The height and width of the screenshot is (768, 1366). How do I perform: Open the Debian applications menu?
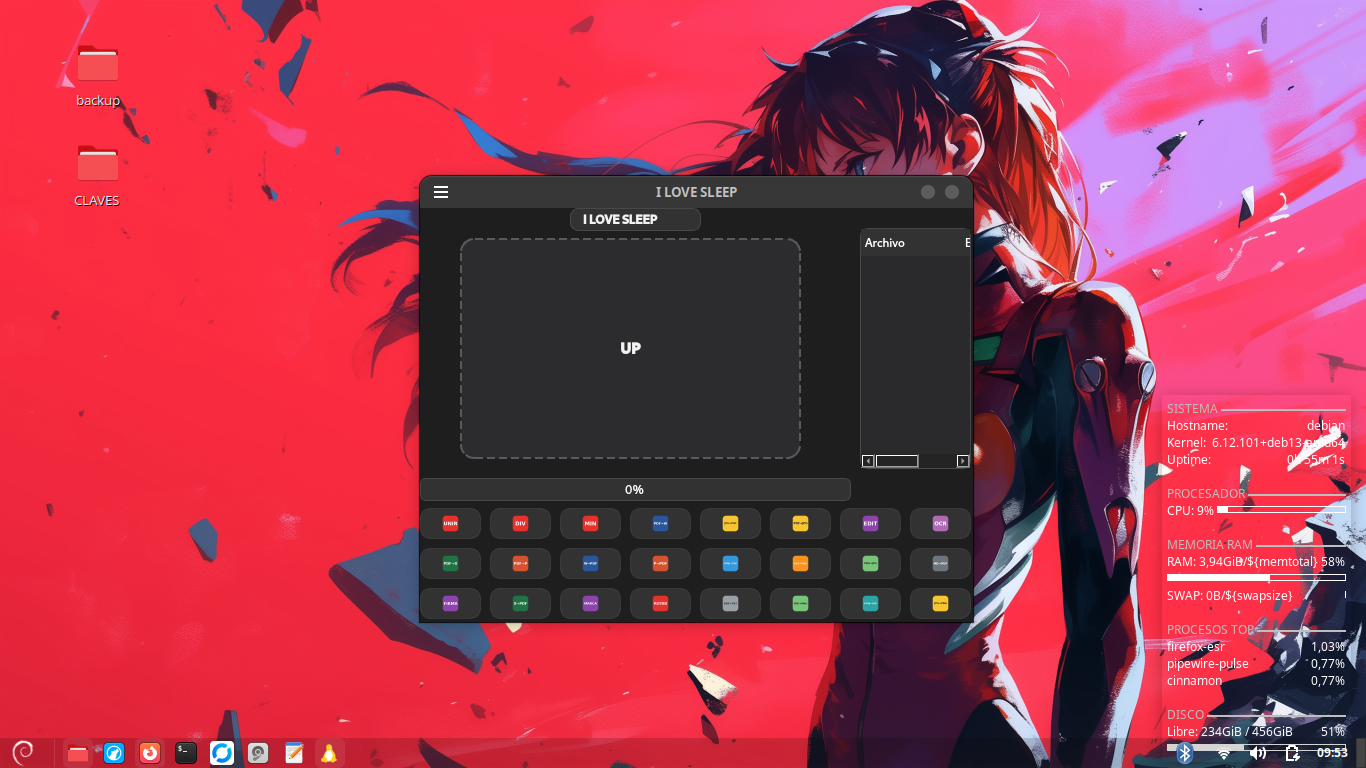pos(22,752)
